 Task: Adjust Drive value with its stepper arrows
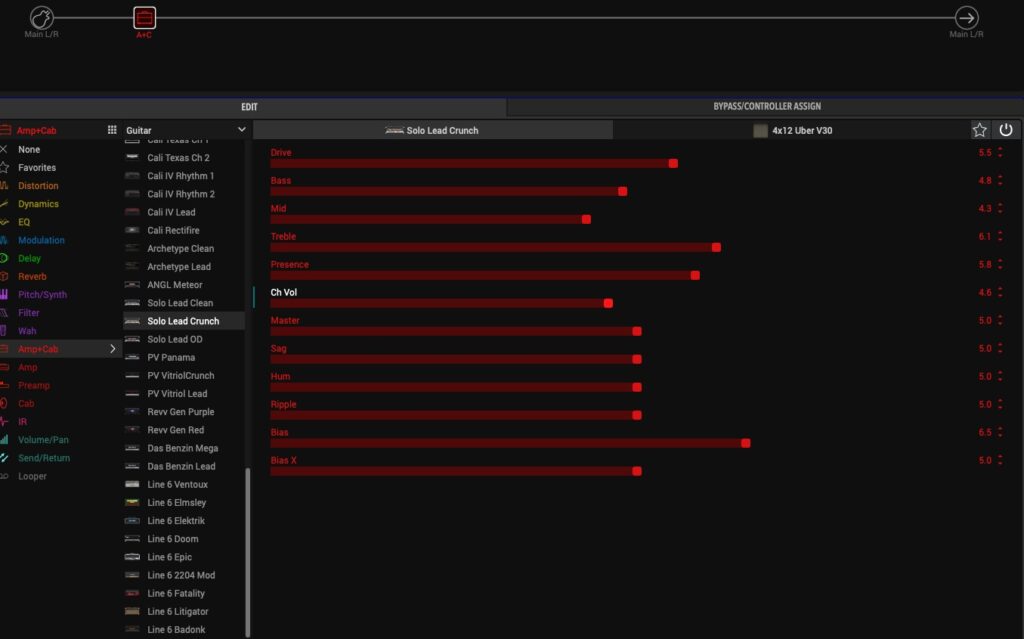[x=1000, y=153]
